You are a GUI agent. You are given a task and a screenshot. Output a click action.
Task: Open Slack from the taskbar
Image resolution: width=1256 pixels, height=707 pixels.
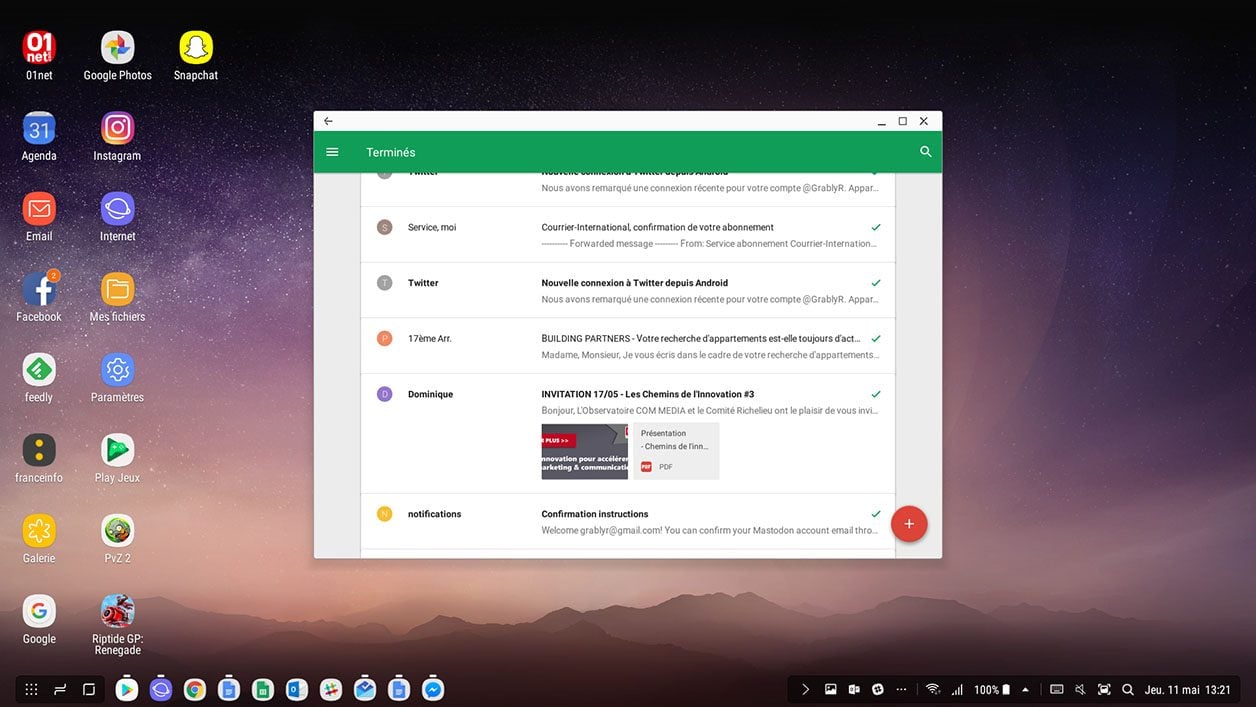[x=331, y=689]
